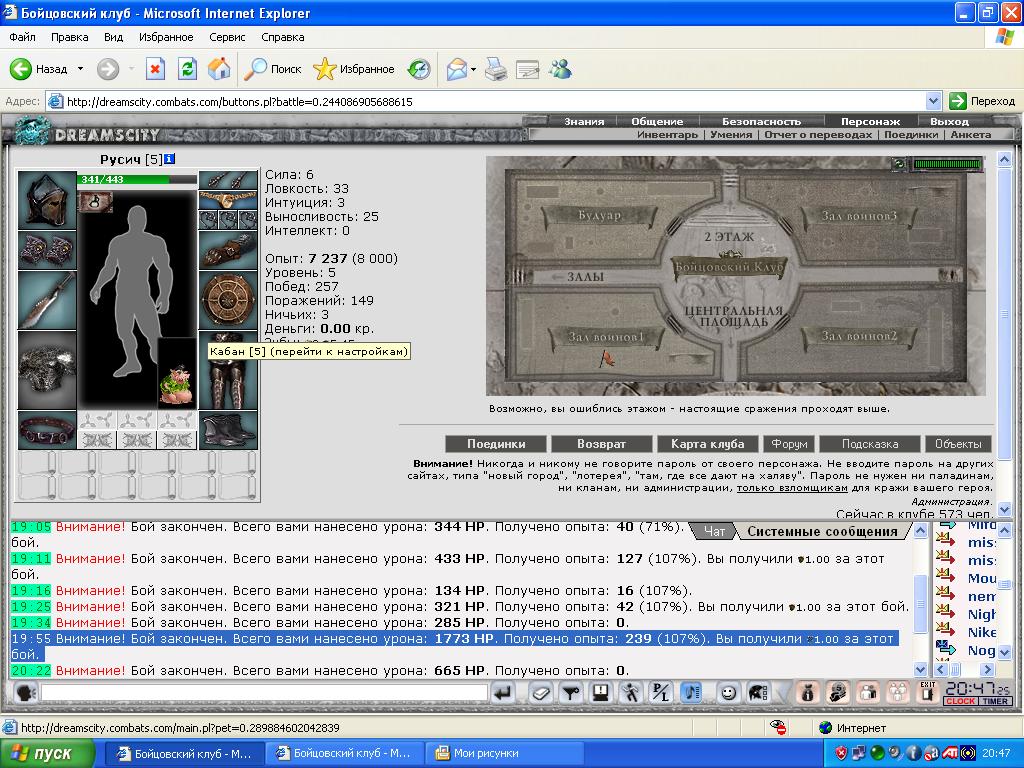
Task: Click the Поединки button under the map
Action: [496, 444]
